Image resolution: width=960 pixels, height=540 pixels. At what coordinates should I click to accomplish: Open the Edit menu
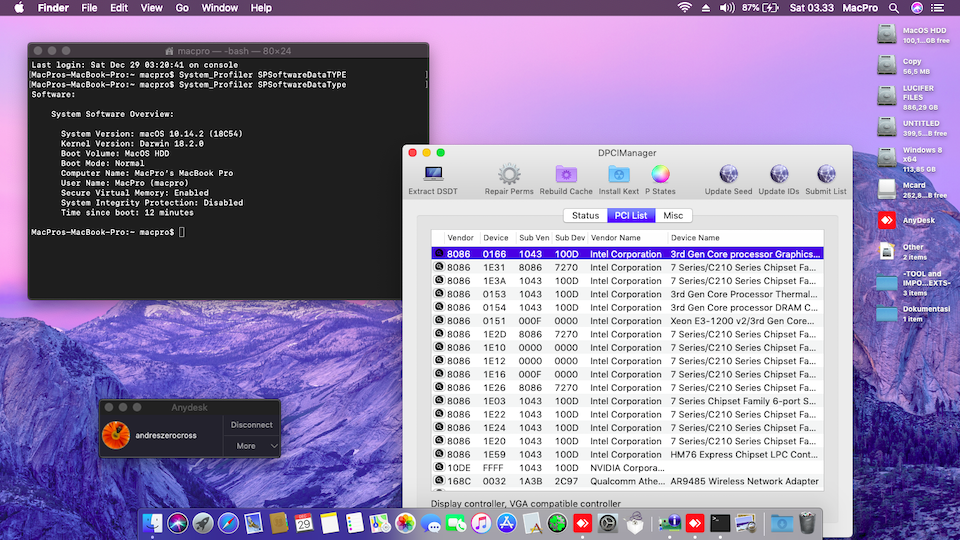click(119, 8)
